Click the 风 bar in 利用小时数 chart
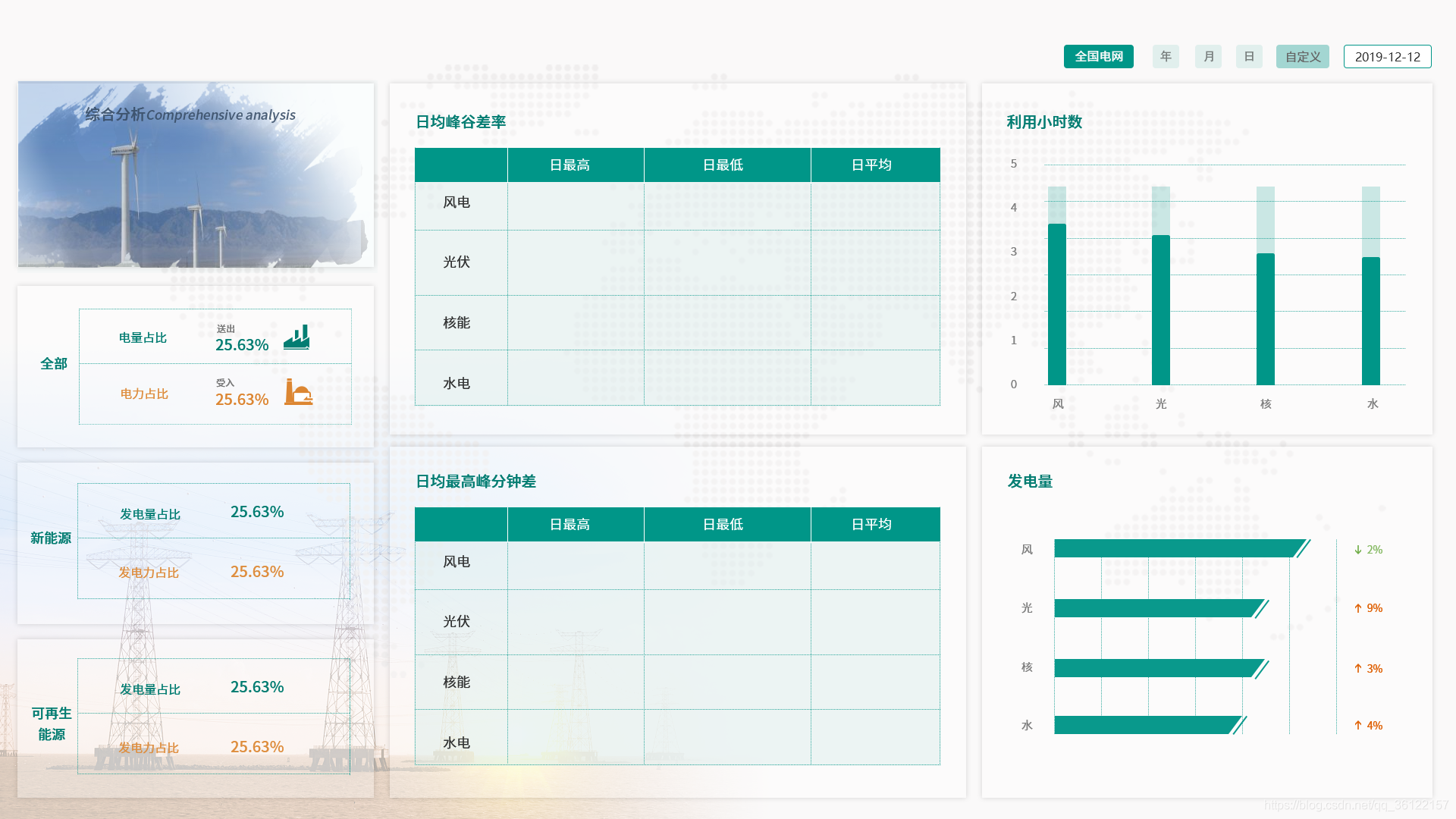1456x819 pixels. (1057, 304)
